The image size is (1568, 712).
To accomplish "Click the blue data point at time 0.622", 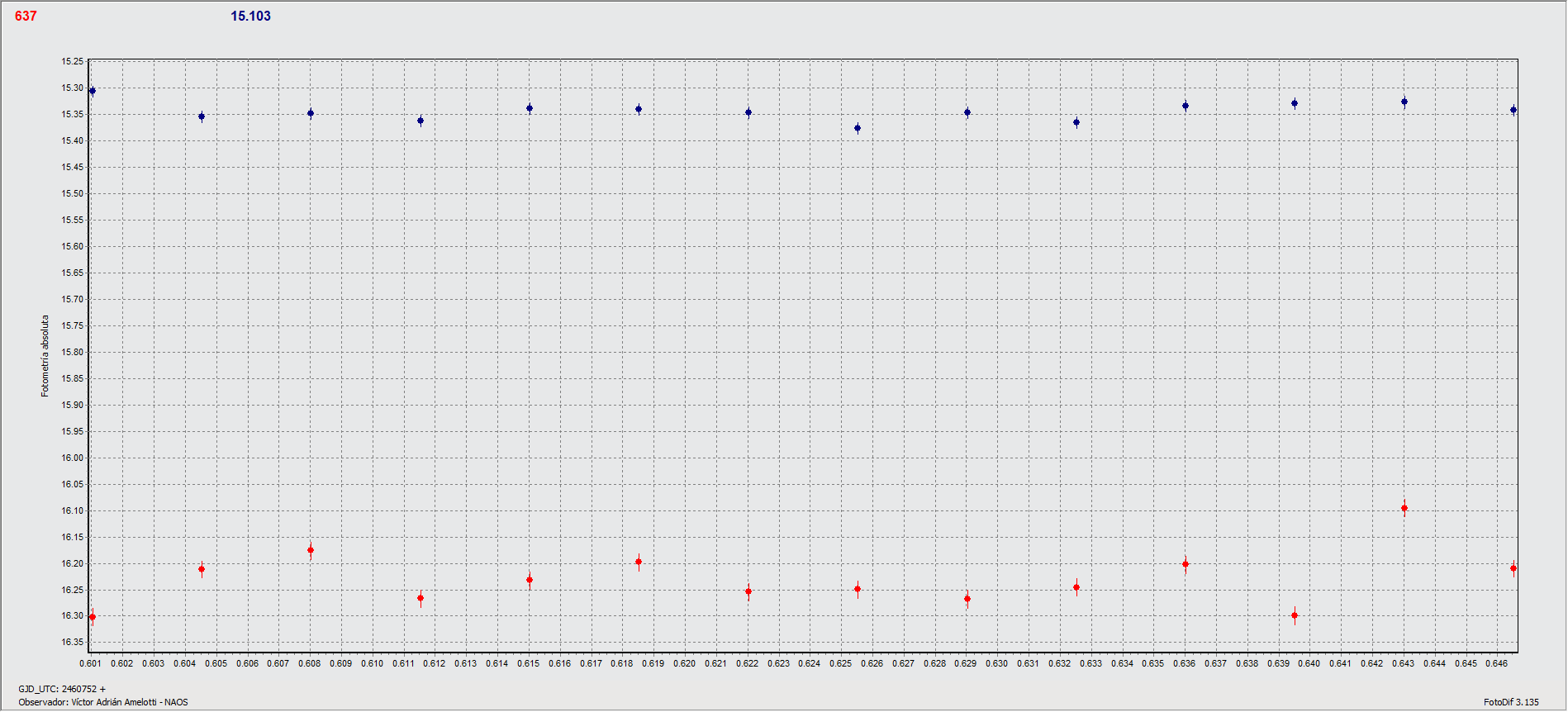I will tap(748, 112).
